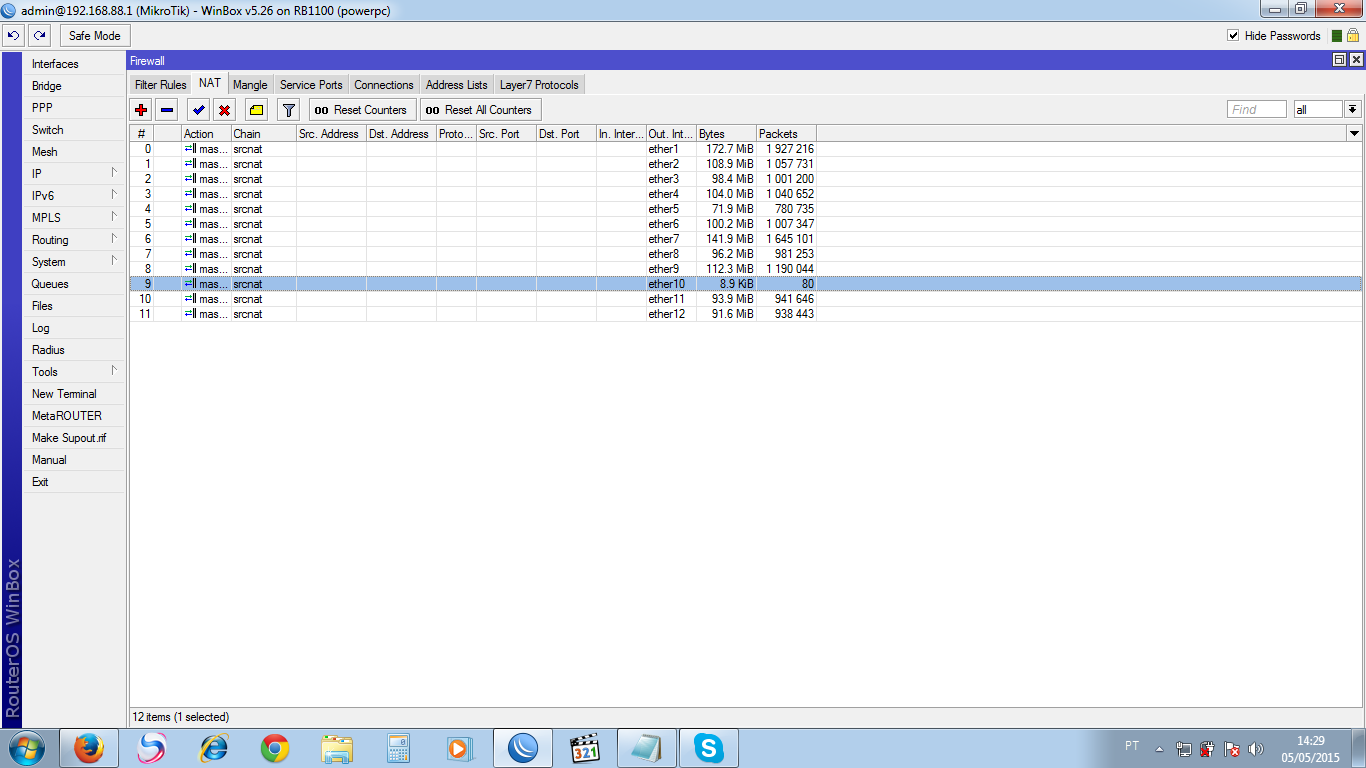Sort by the Packets column header

click(x=786, y=134)
